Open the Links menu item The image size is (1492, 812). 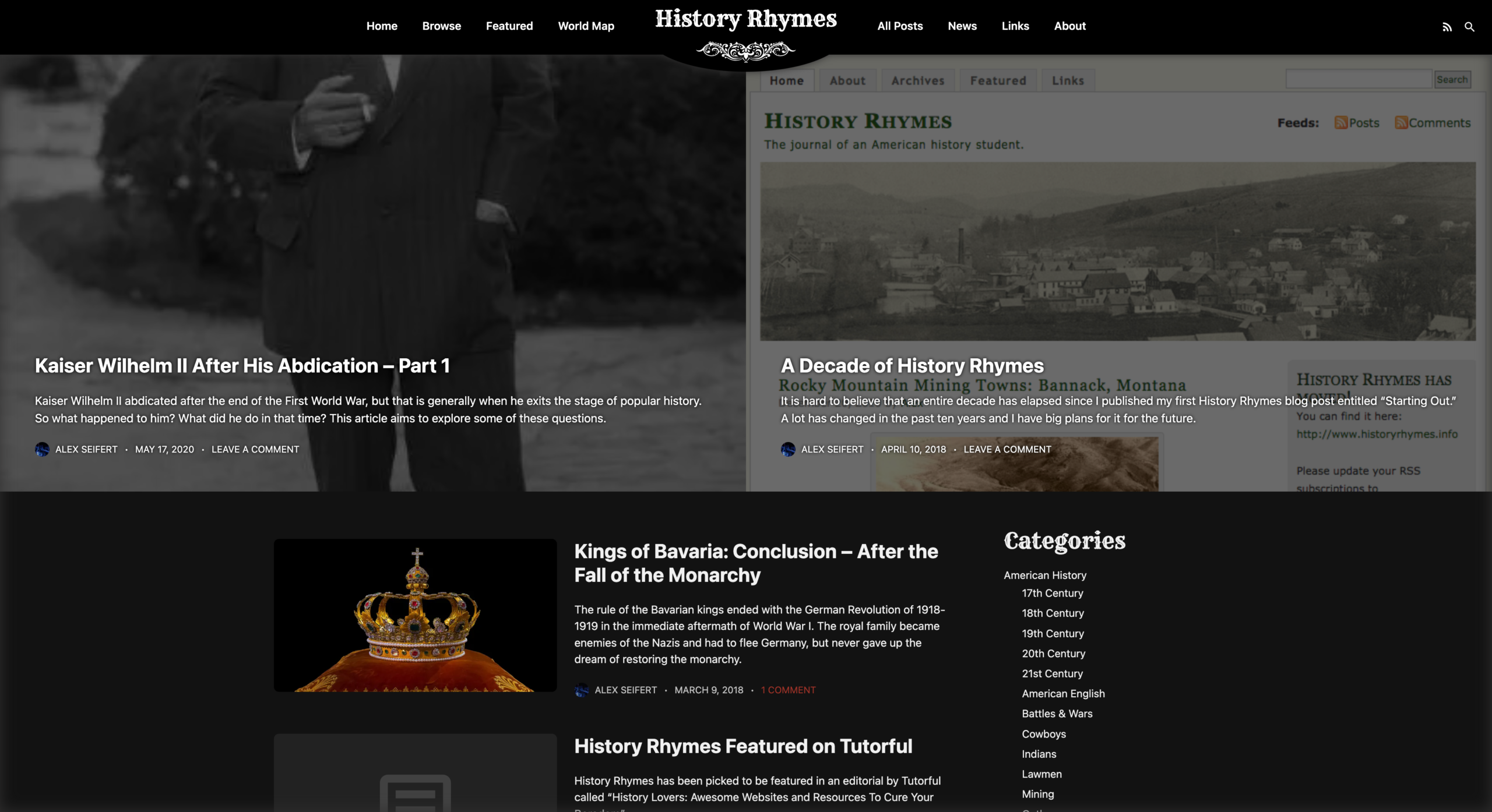pos(1015,26)
